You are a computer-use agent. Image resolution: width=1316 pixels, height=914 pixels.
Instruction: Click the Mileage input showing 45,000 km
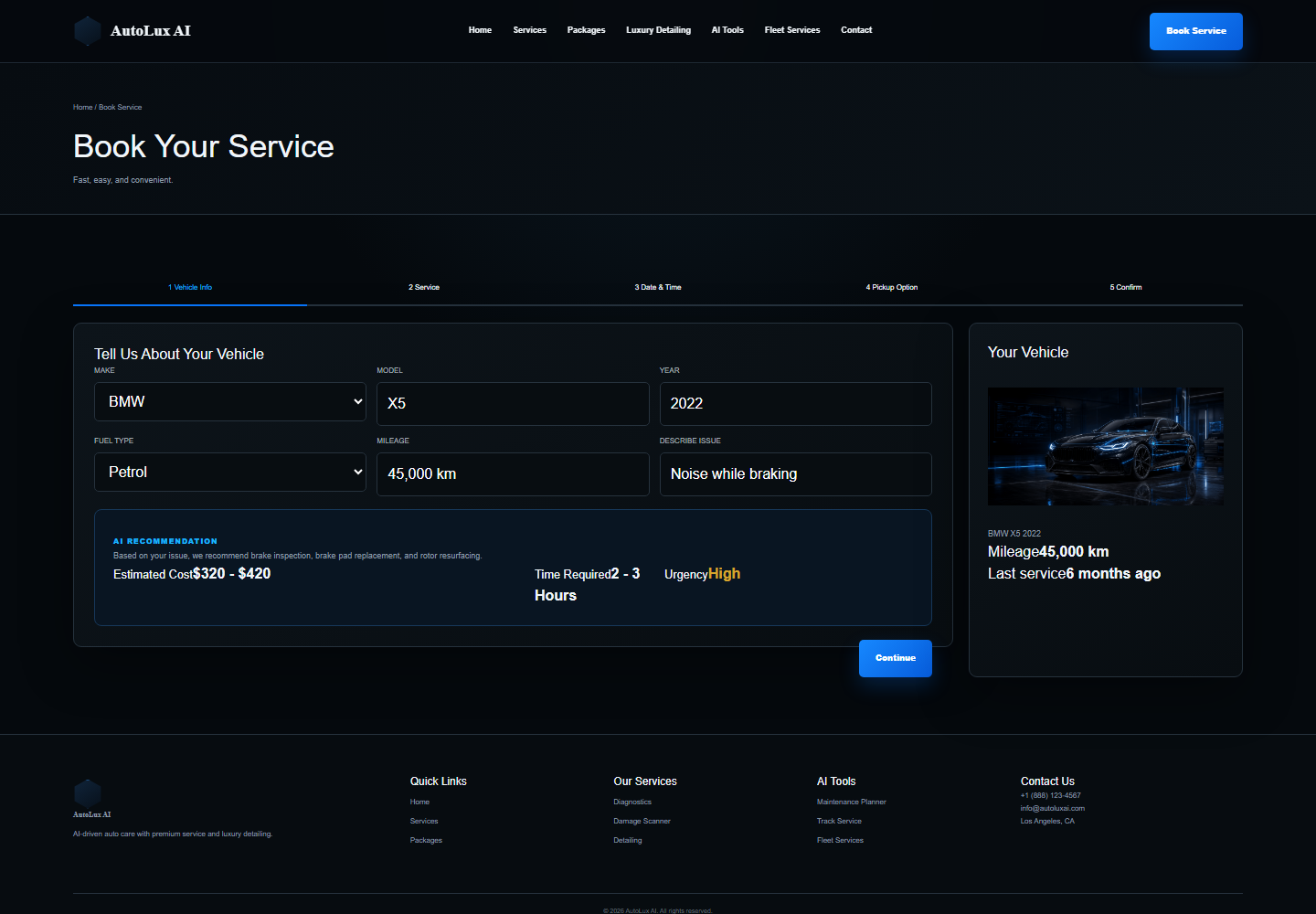click(x=513, y=474)
